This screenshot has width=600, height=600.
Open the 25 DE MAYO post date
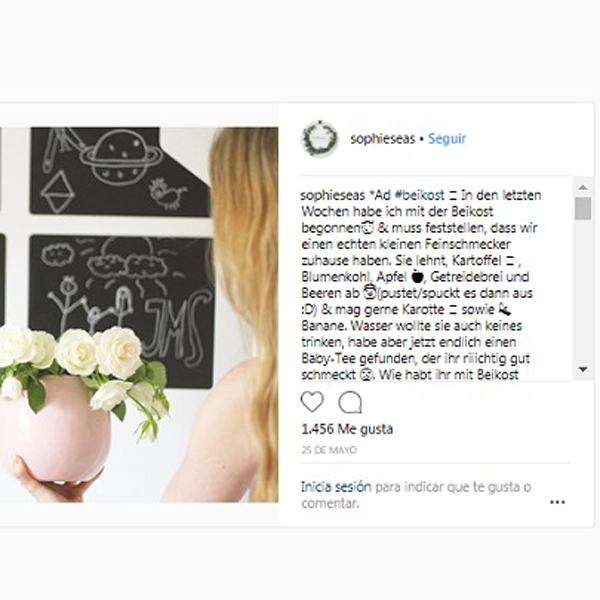pyautogui.click(x=329, y=450)
